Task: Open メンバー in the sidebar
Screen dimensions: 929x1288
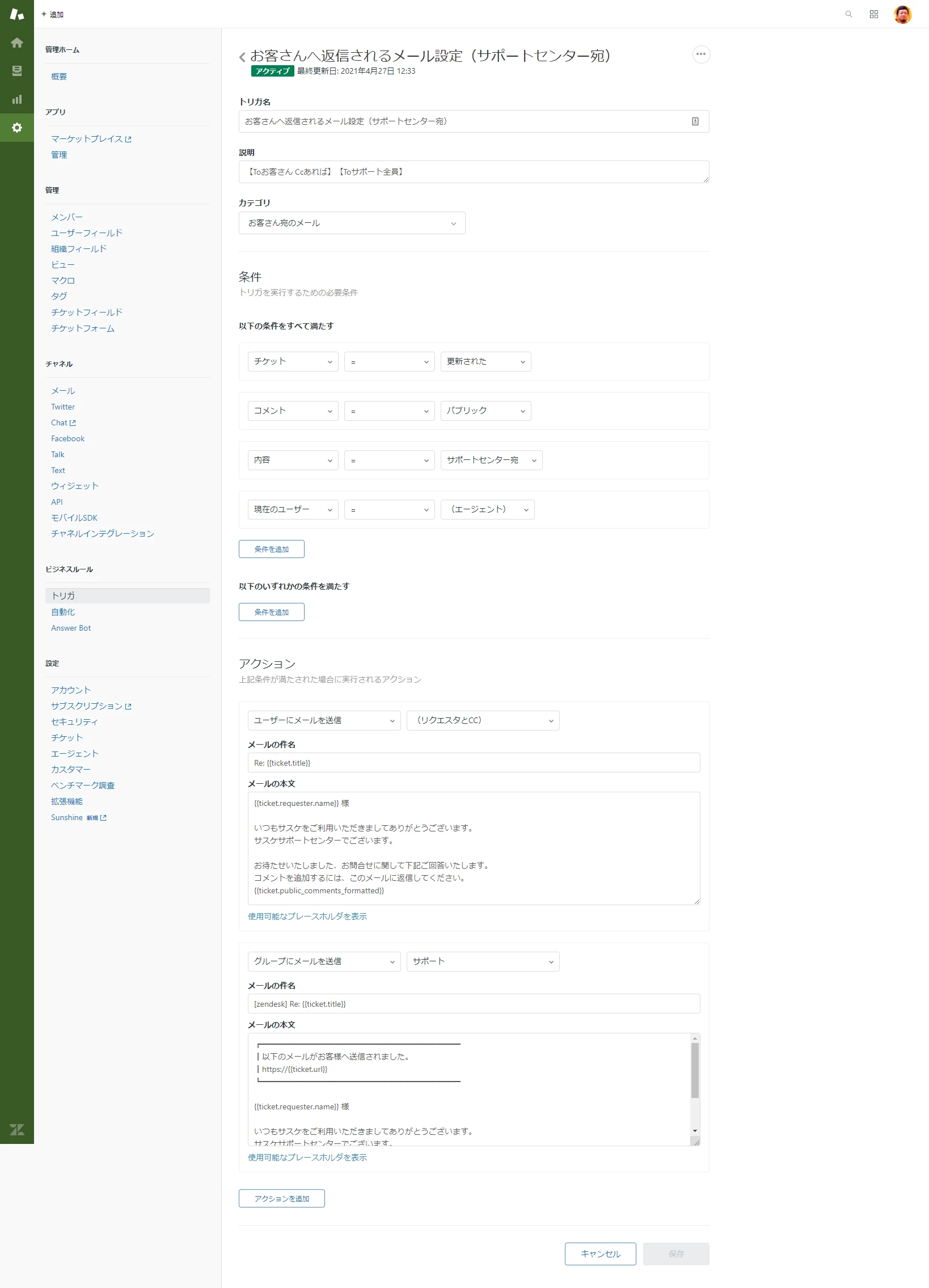Action: (67, 218)
